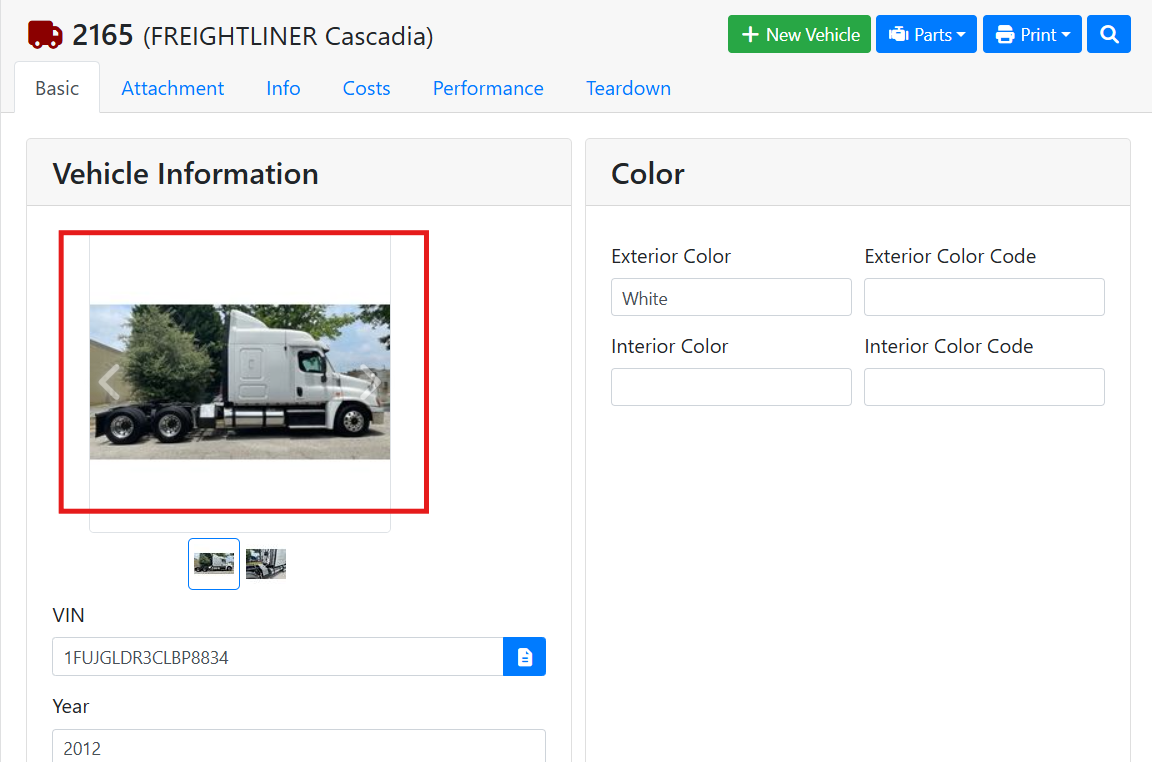This screenshot has width=1152, height=762.
Task: Click the main truck photo
Action: pyautogui.click(x=240, y=382)
